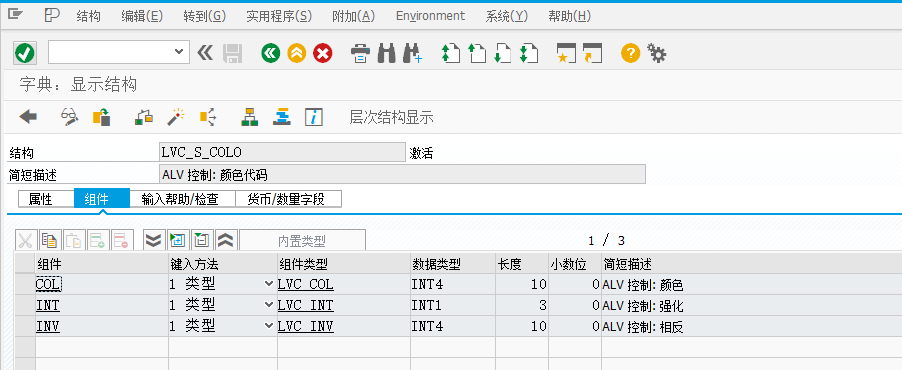Open the 帮助(H) menu
902x370 pixels.
[x=570, y=16]
